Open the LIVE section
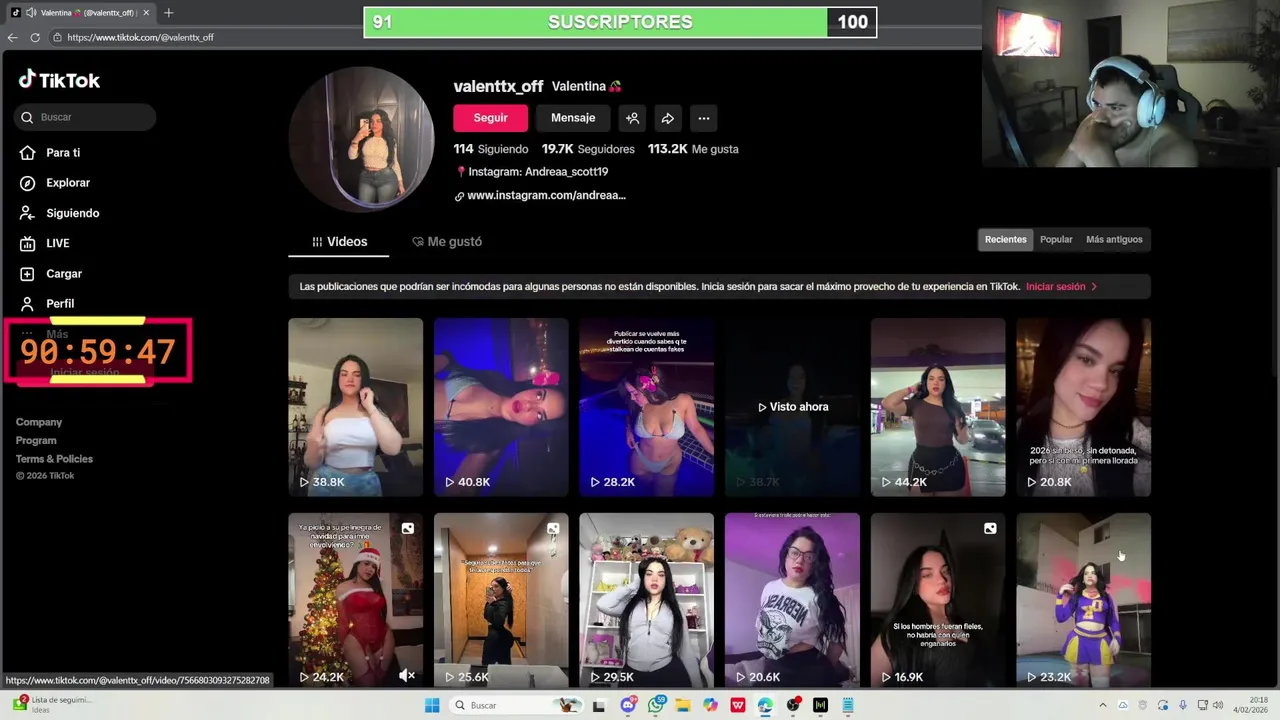This screenshot has height=720, width=1280. click(45, 243)
